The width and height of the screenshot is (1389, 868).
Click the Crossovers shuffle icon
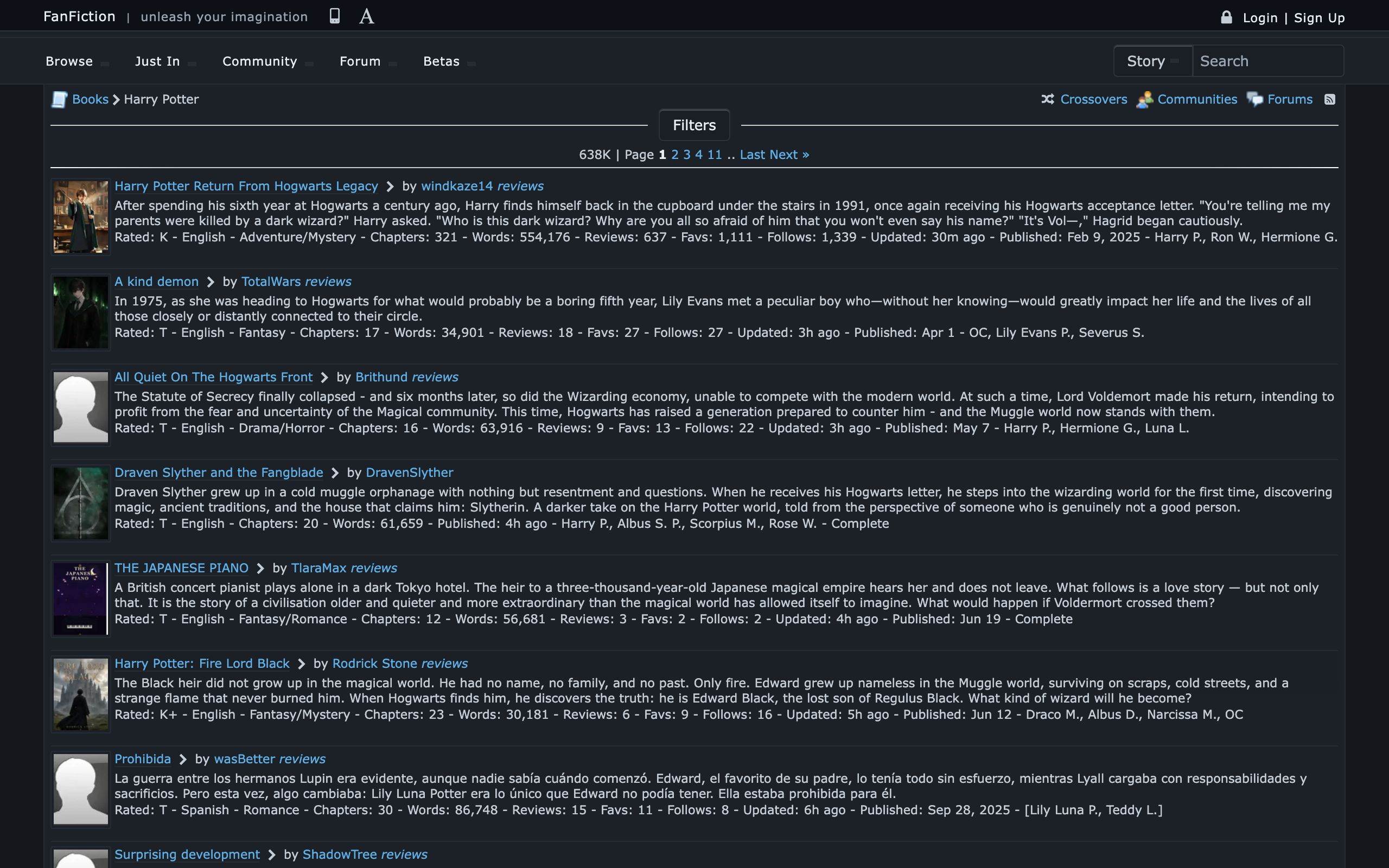tap(1048, 99)
